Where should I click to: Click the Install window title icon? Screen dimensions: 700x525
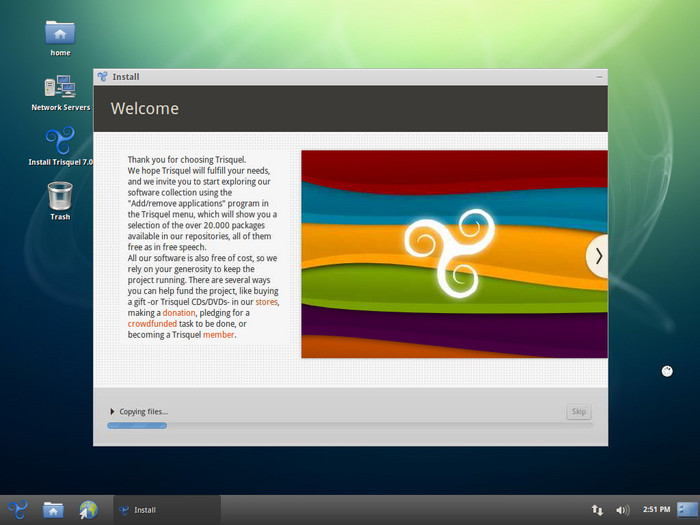pyautogui.click(x=103, y=77)
